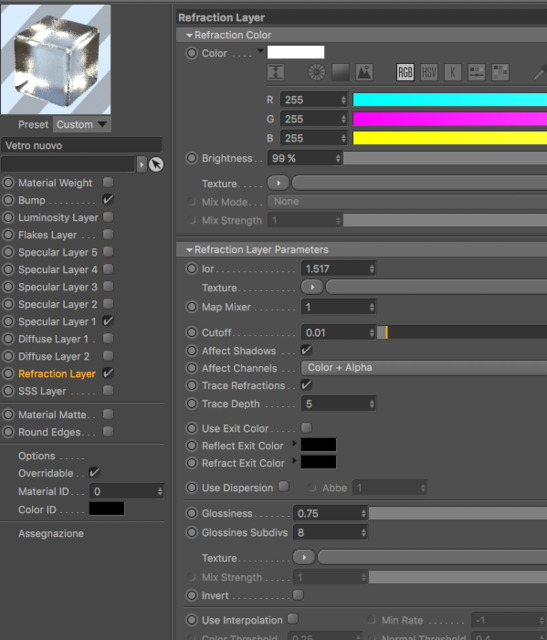547x640 pixels.
Task: Toggle the Overridable checkbox
Action: [x=94, y=473]
